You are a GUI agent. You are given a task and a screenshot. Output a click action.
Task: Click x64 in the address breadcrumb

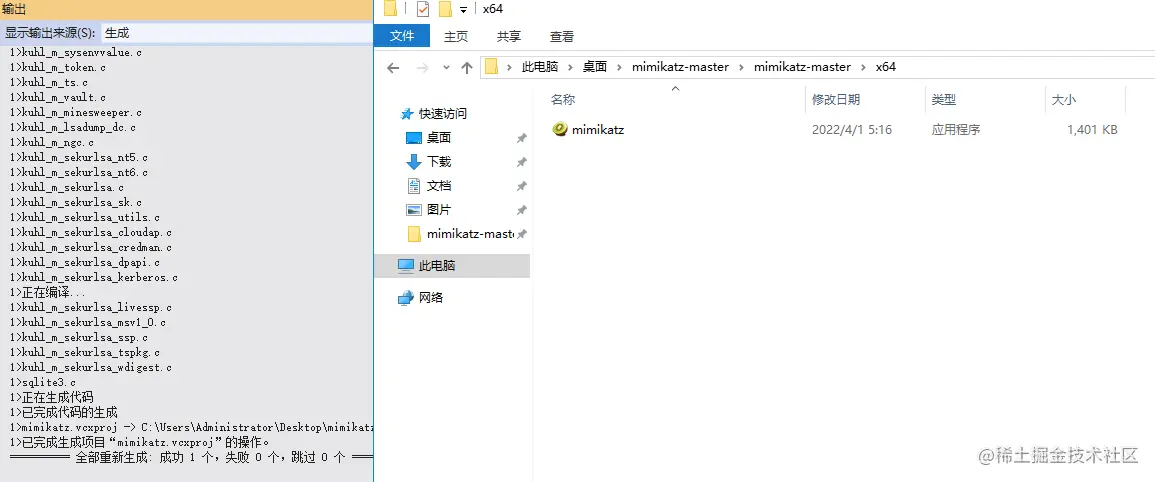point(885,67)
